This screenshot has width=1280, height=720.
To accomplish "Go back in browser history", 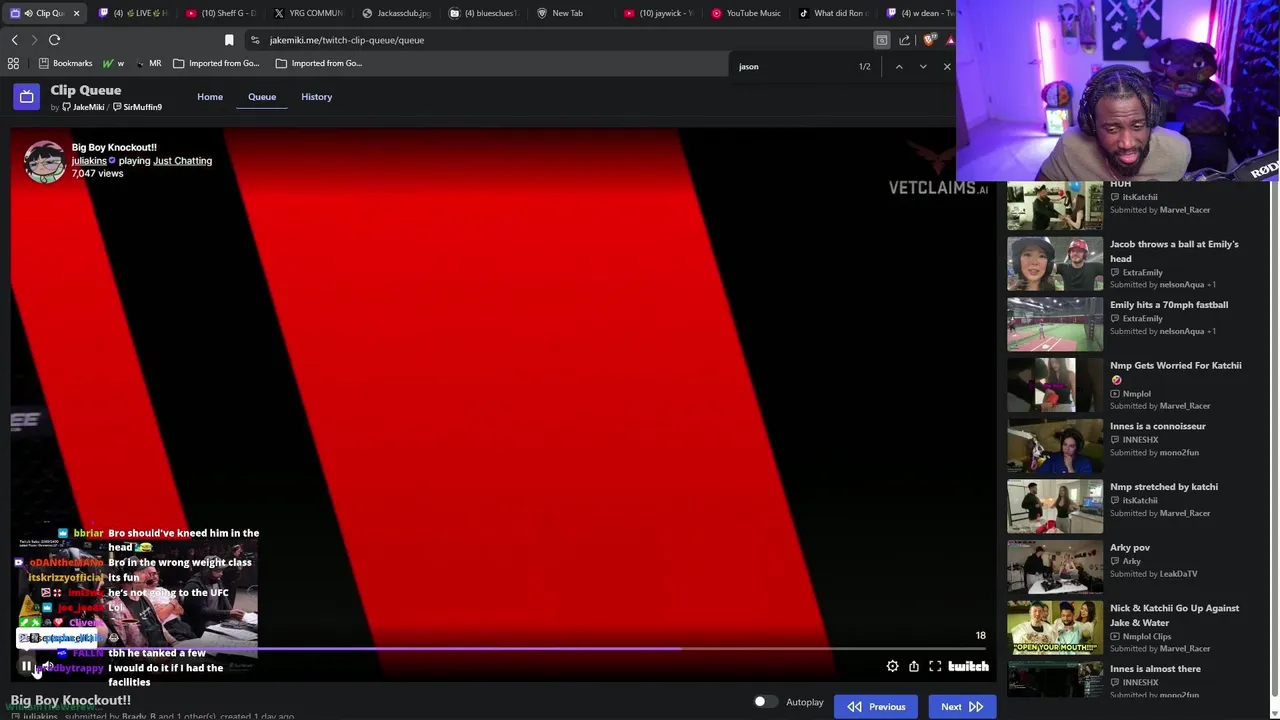I will click(x=14, y=40).
